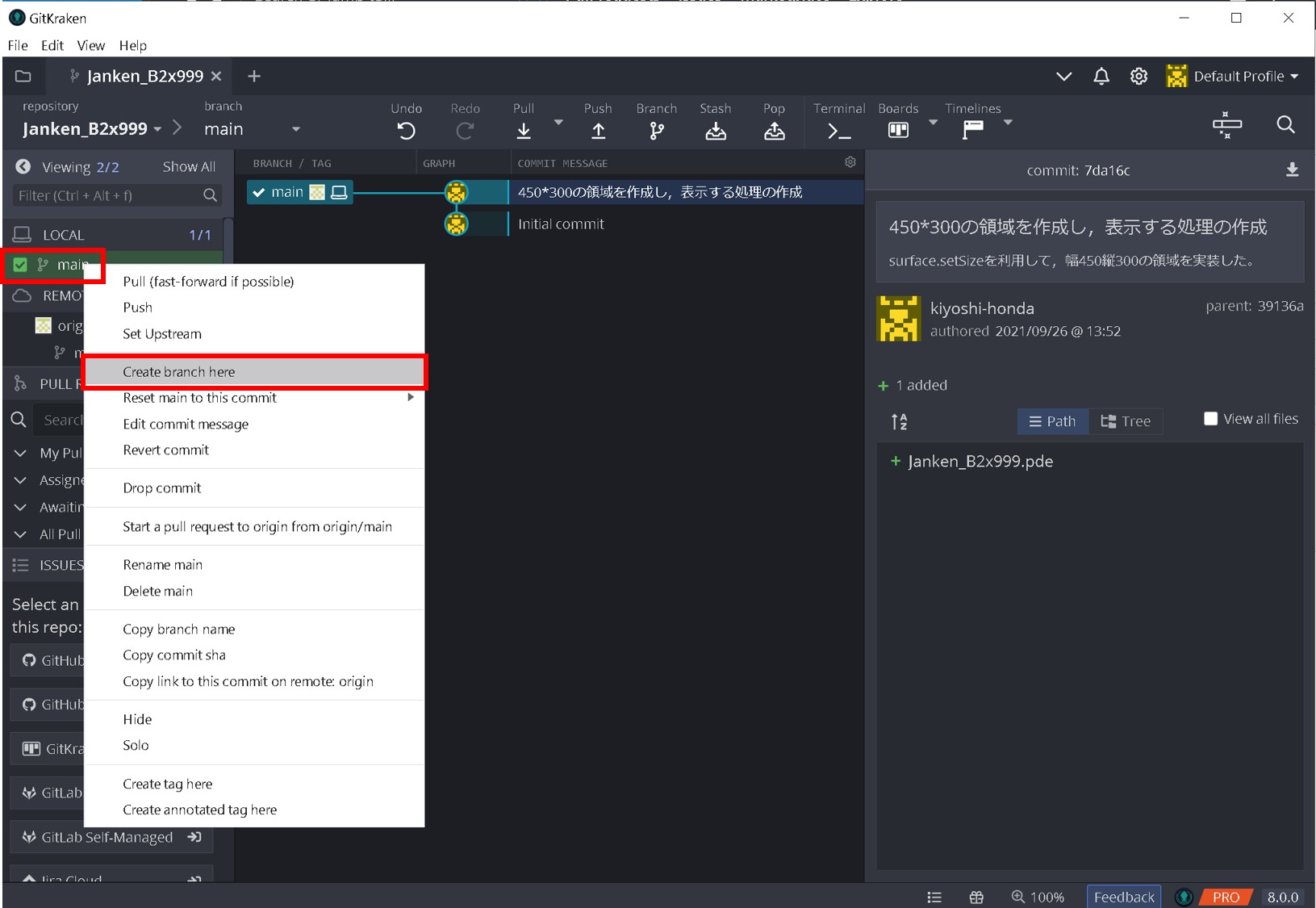Stash changes using the Stash icon
This screenshot has height=908, width=1316.
[x=715, y=130]
